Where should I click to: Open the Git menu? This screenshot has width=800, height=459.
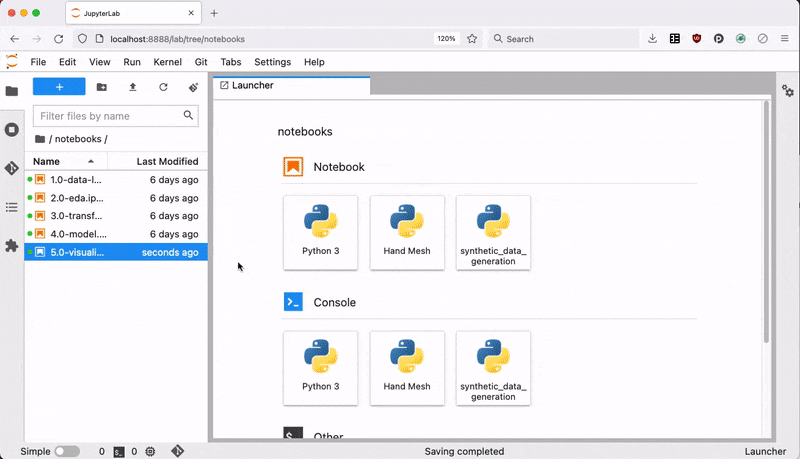(x=201, y=62)
